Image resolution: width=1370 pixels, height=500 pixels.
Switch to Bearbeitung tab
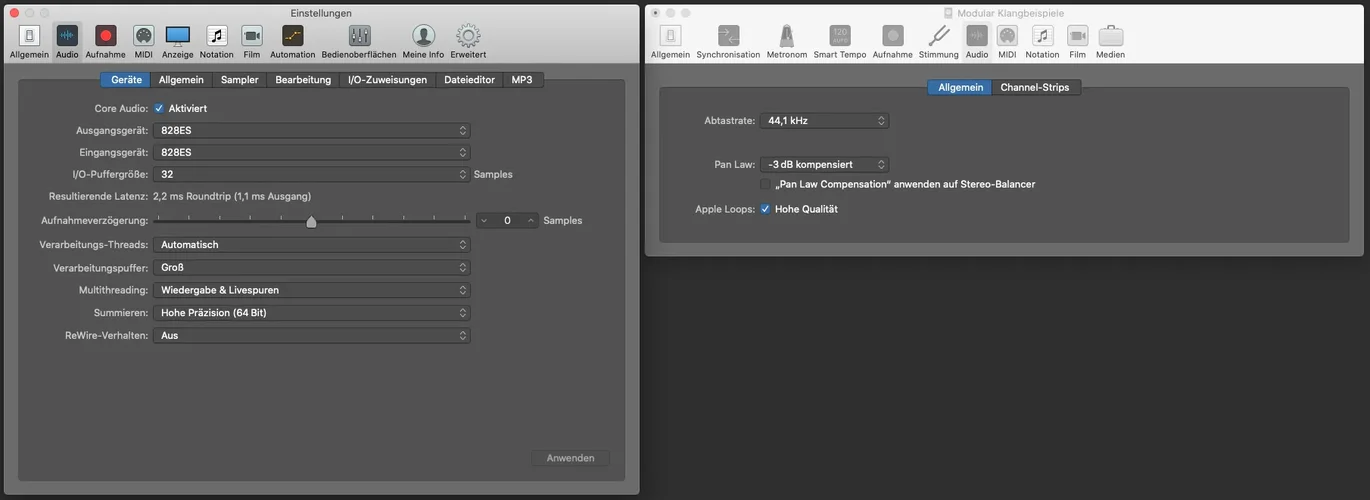[x=303, y=80]
